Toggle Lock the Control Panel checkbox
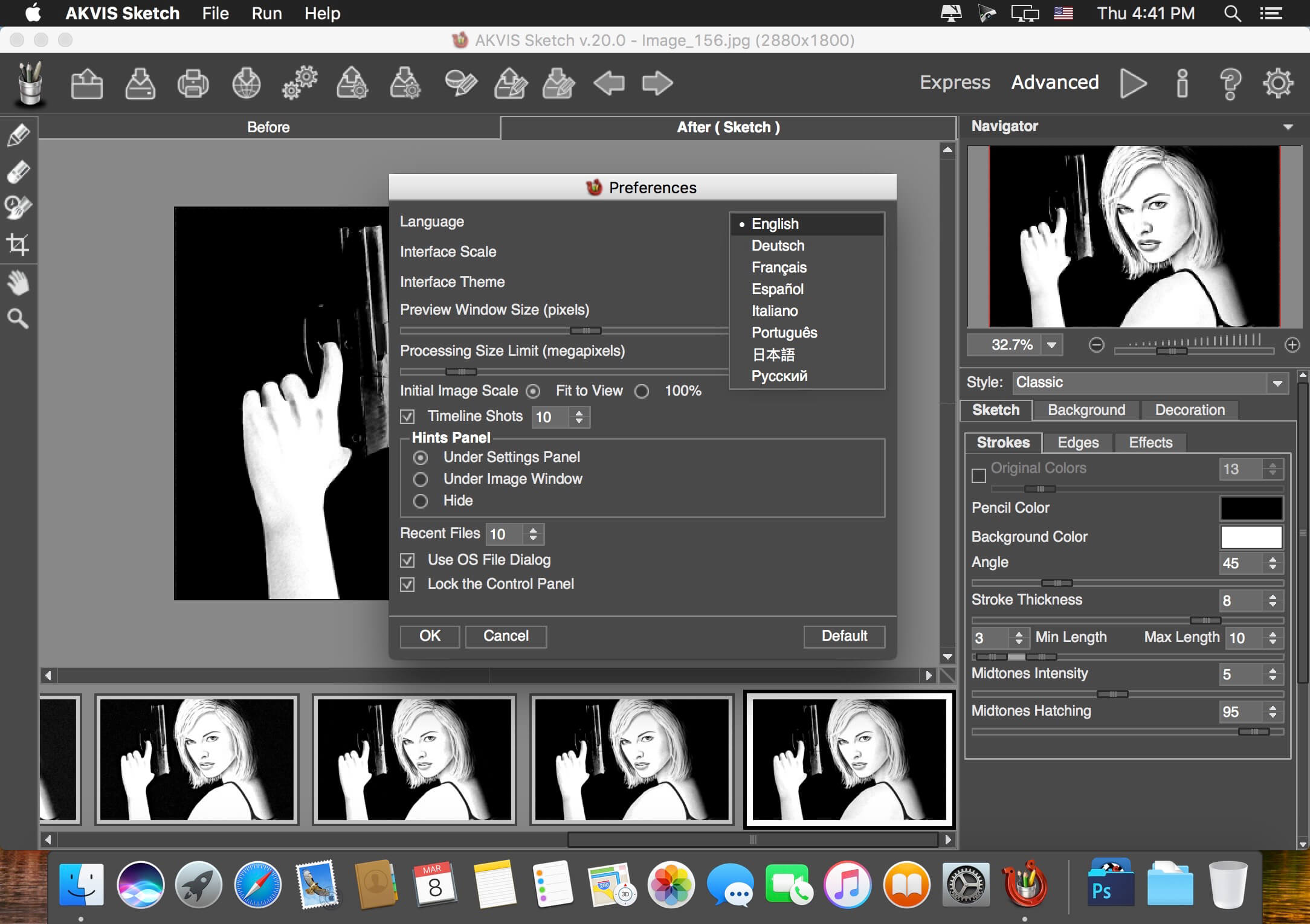Image resolution: width=1310 pixels, height=924 pixels. click(408, 585)
